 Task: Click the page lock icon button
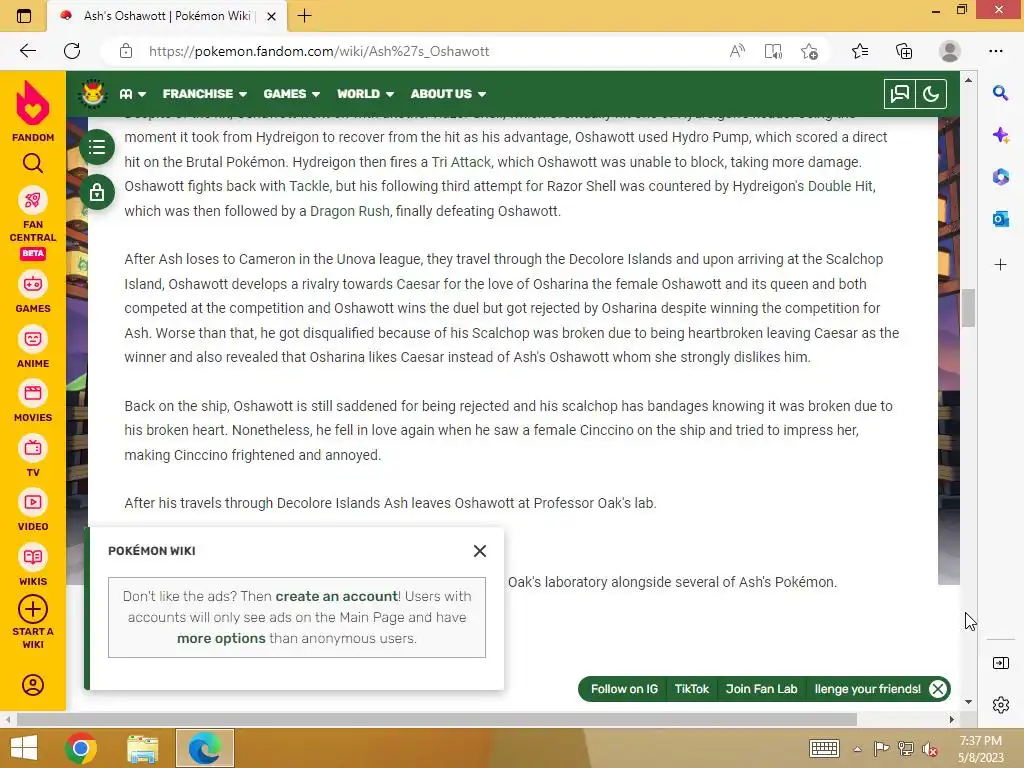click(x=97, y=192)
